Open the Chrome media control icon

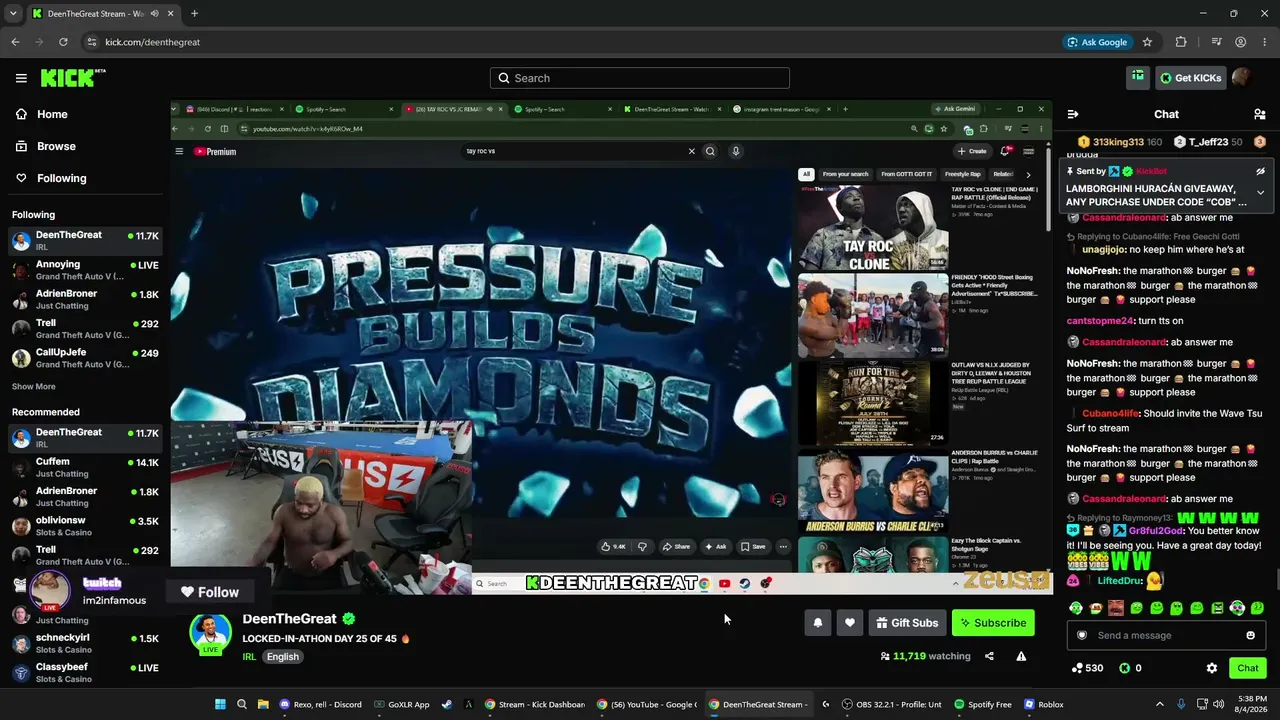pos(1216,42)
